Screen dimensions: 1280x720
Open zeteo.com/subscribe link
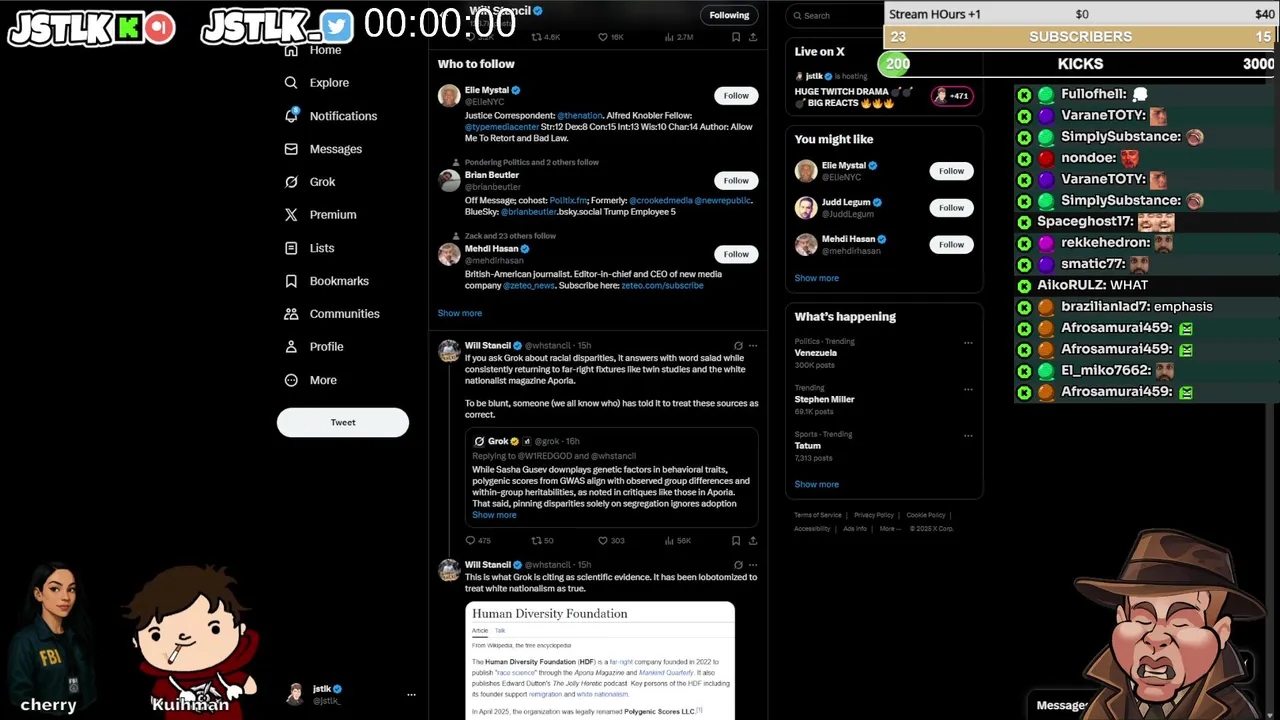pos(662,285)
